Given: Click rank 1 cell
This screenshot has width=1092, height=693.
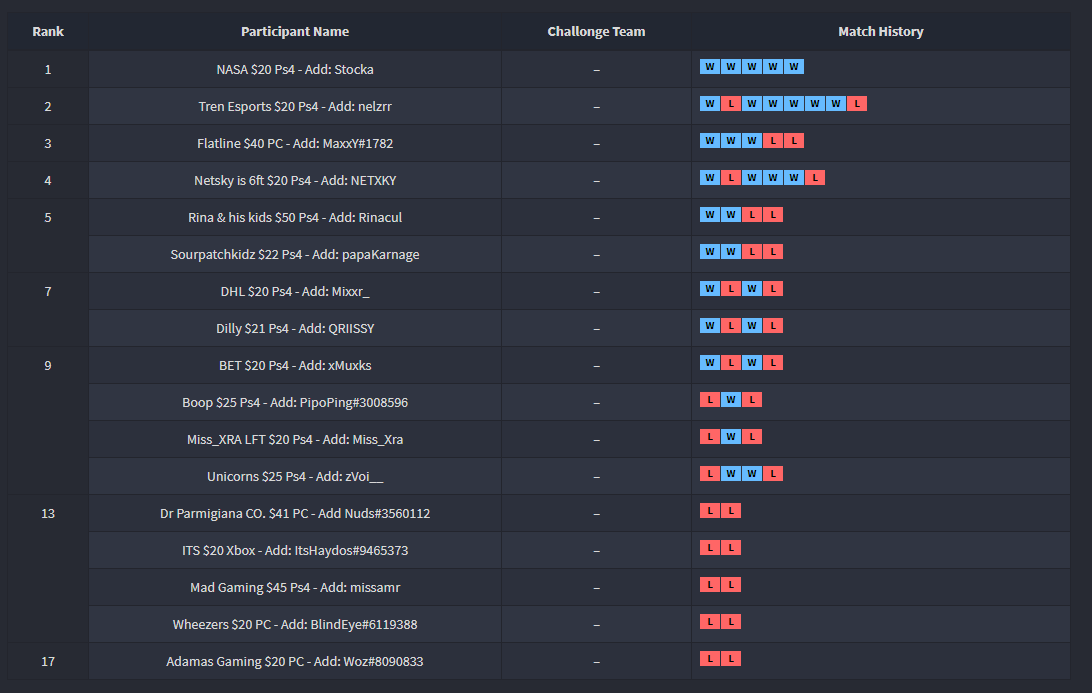Looking at the screenshot, I should pos(48,69).
